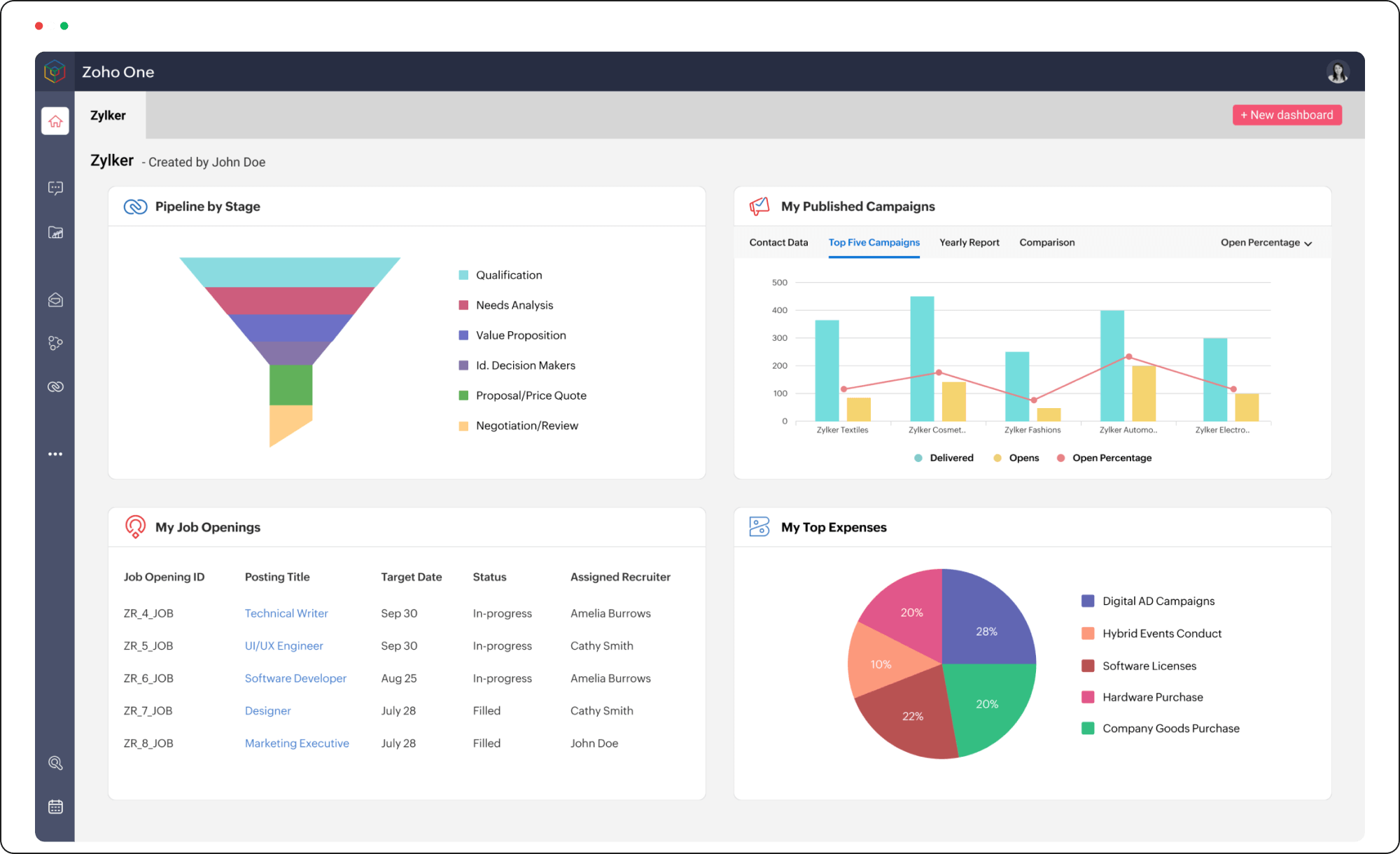Click the 22% pie chart slice
This screenshot has width=1400, height=854.
913,717
